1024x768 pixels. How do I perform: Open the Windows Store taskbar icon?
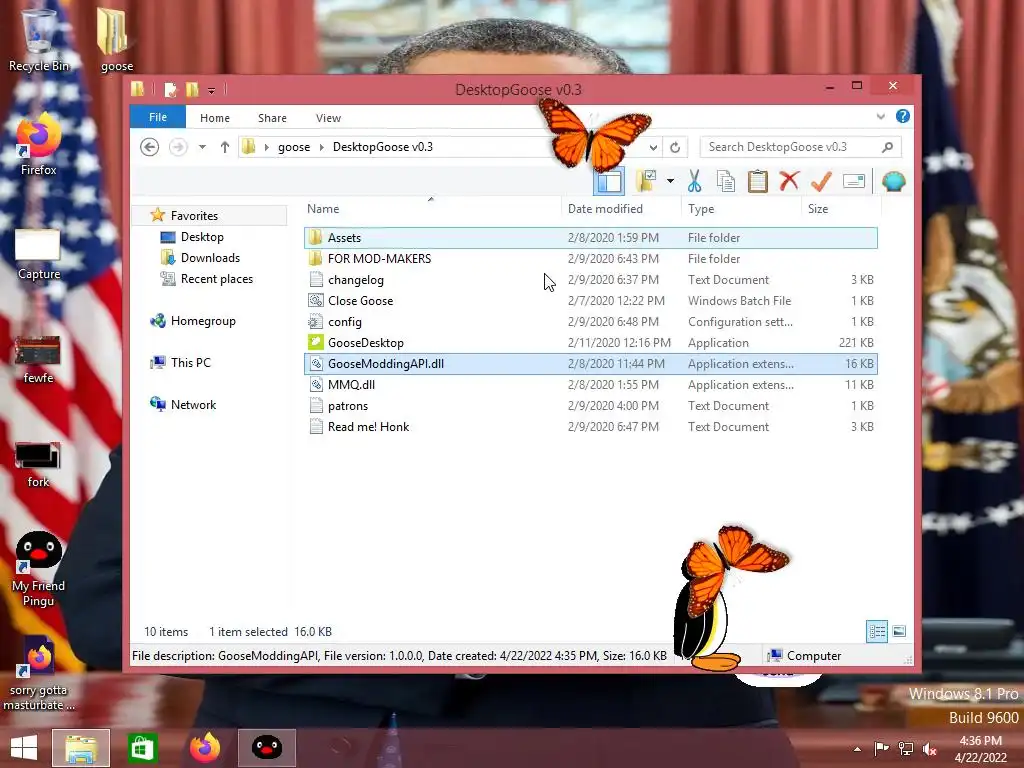click(142, 748)
